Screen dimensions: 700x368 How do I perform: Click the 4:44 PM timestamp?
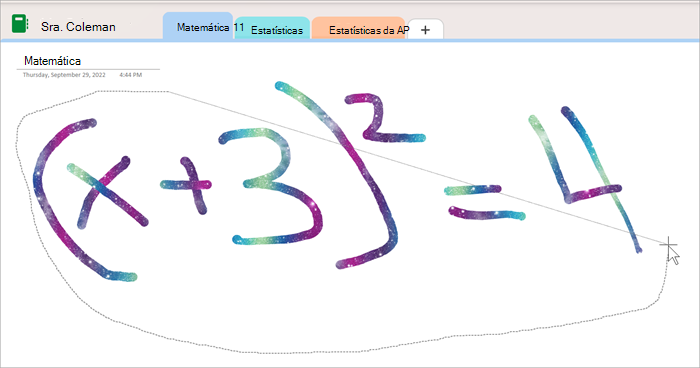pyautogui.click(x=130, y=75)
